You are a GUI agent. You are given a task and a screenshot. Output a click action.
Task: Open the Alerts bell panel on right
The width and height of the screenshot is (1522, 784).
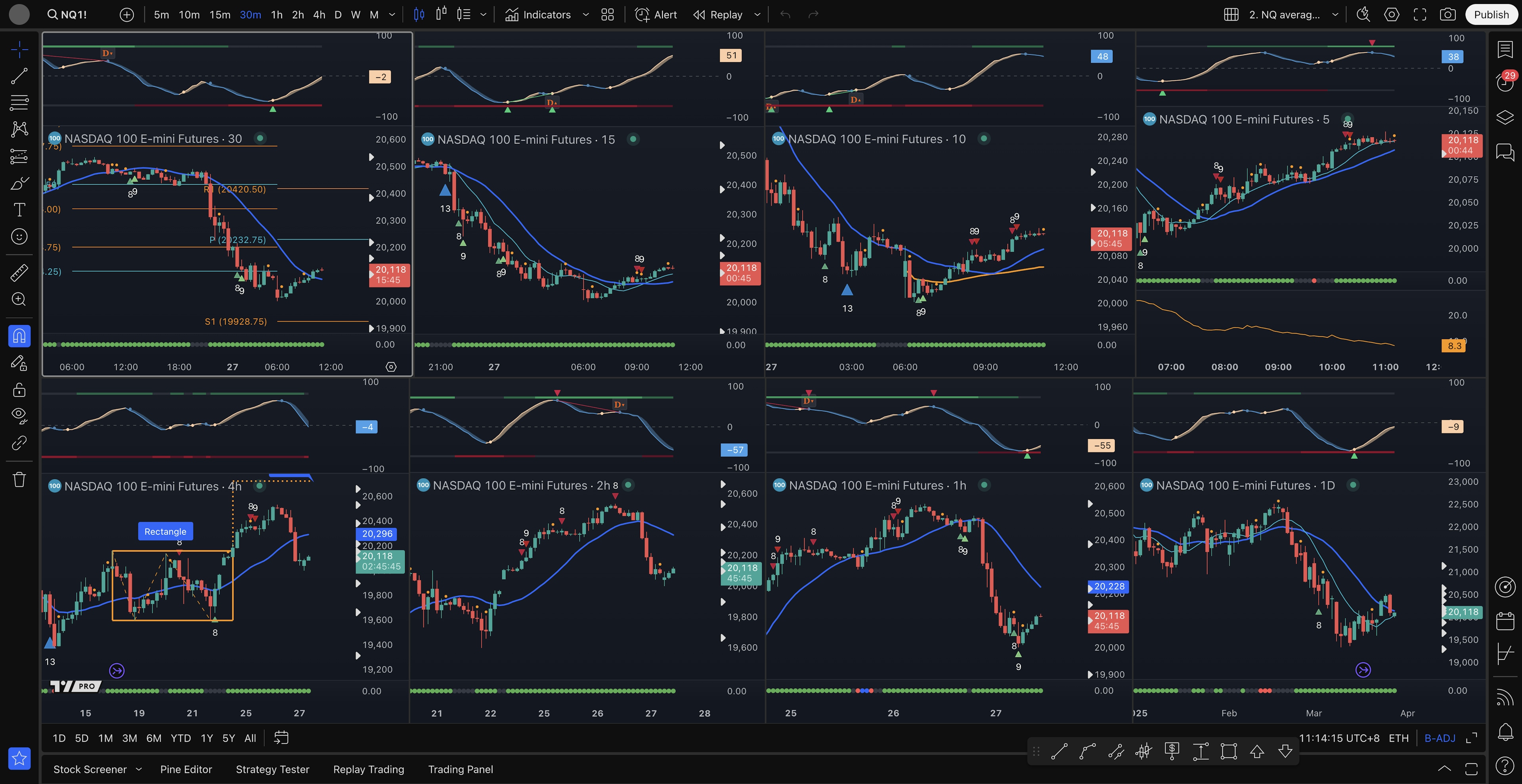[1505, 732]
